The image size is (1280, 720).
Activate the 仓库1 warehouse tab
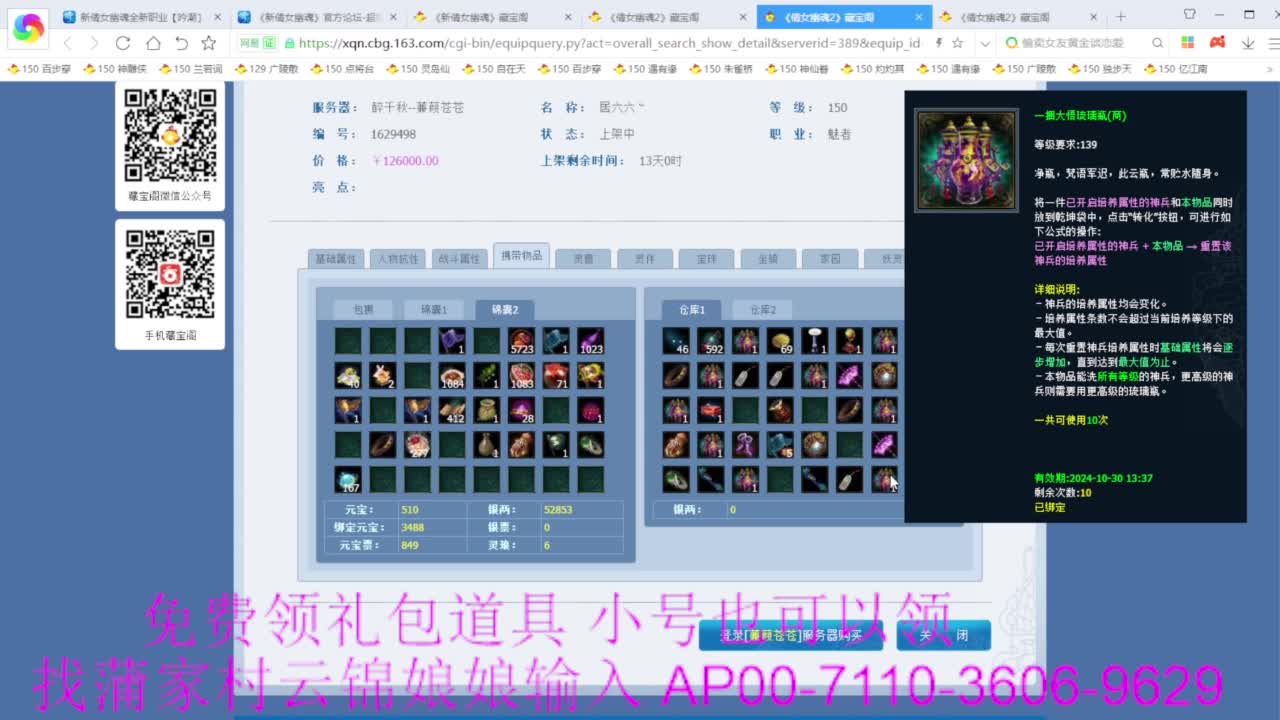[690, 309]
